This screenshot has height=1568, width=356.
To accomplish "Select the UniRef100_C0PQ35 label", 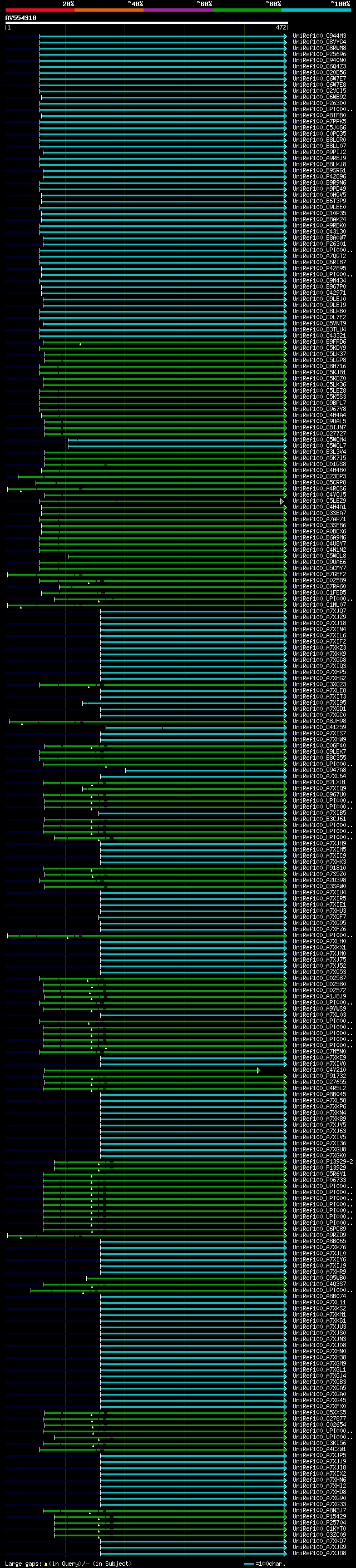I will pyautogui.click(x=319, y=134).
